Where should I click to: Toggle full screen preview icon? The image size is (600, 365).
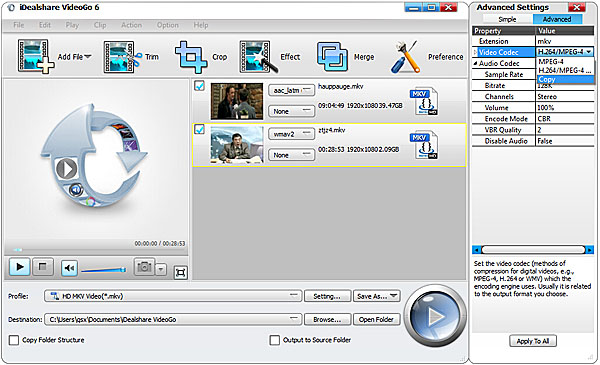[181, 272]
